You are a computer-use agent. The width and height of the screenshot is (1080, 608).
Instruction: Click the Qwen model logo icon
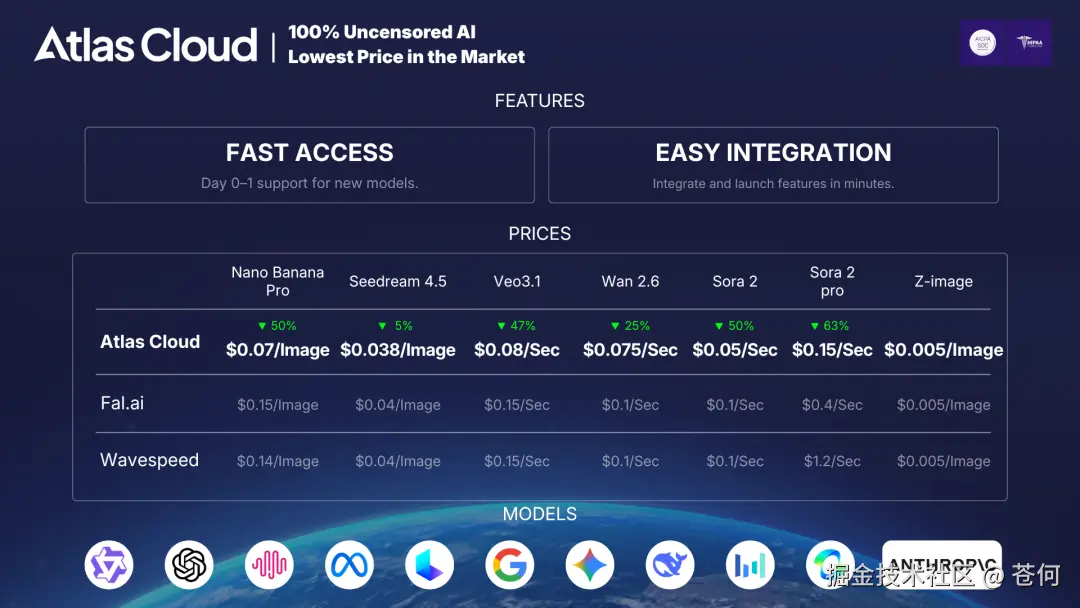coord(109,566)
